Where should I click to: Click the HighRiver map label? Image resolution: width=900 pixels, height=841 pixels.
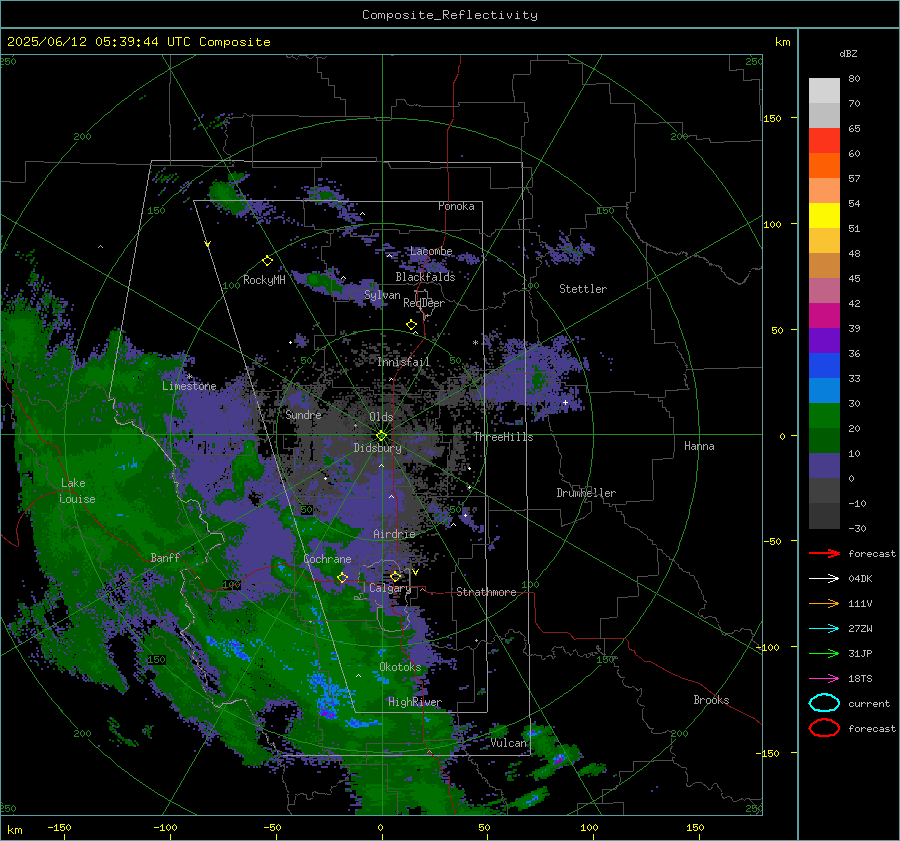tap(414, 702)
